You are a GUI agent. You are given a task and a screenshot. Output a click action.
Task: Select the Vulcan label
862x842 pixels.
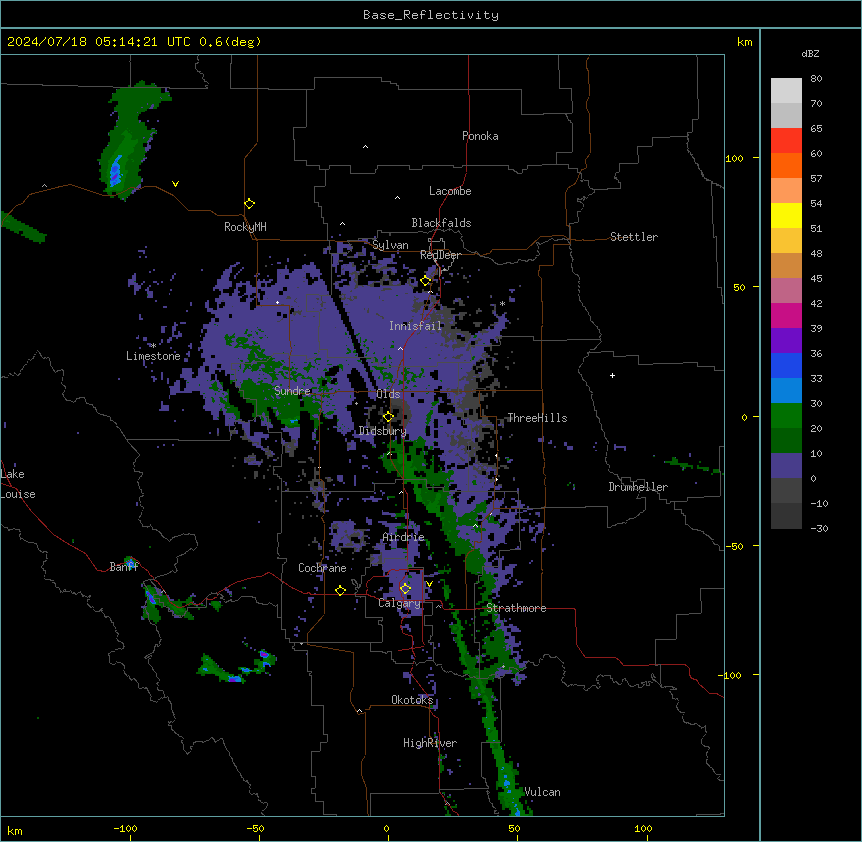(542, 793)
